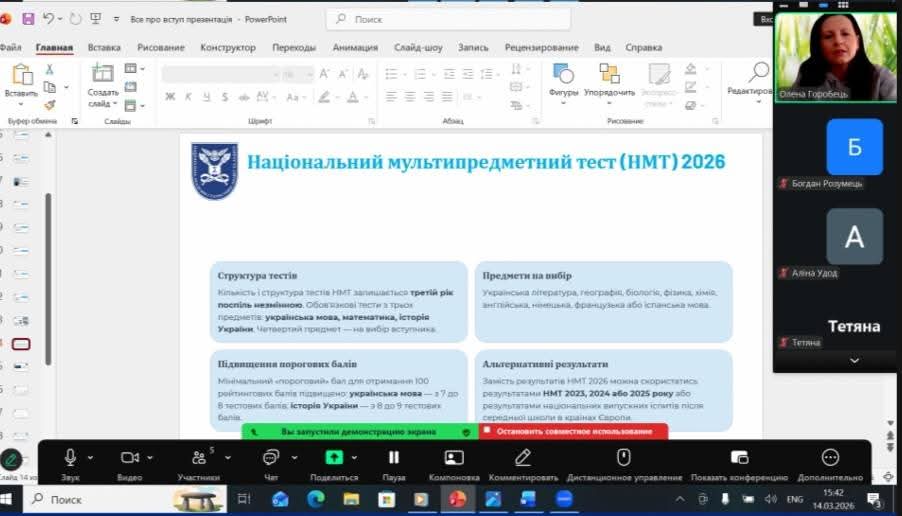902x516 pixels.
Task: Click the Дистанционное управление mouse icon
Action: (x=623, y=458)
